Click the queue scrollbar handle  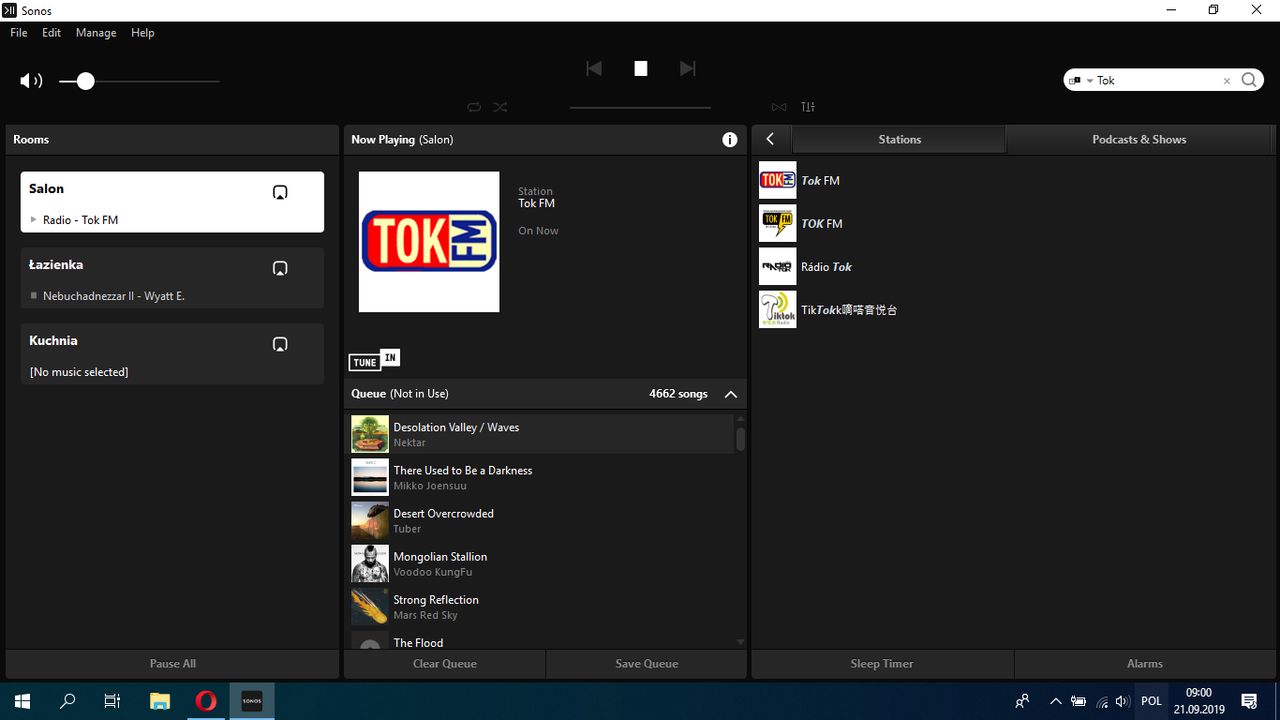point(741,438)
